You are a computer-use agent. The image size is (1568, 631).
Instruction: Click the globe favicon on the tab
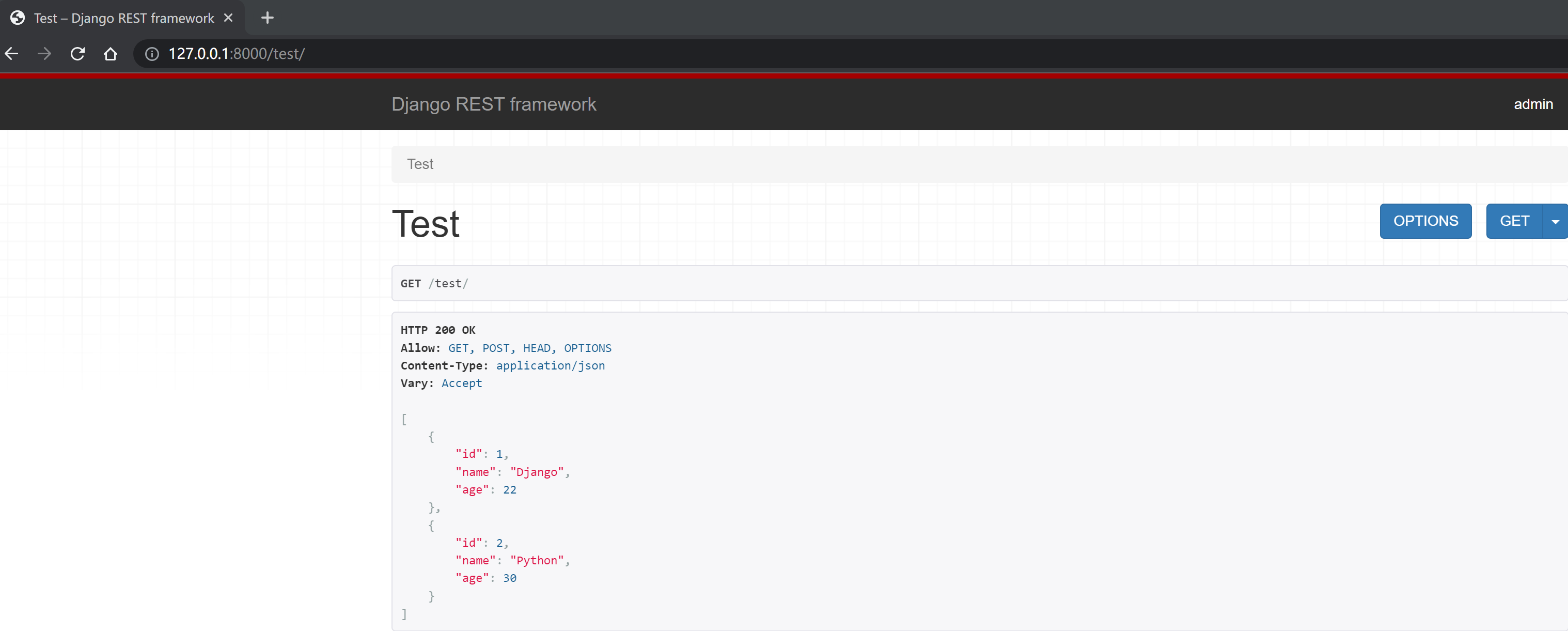(x=18, y=18)
